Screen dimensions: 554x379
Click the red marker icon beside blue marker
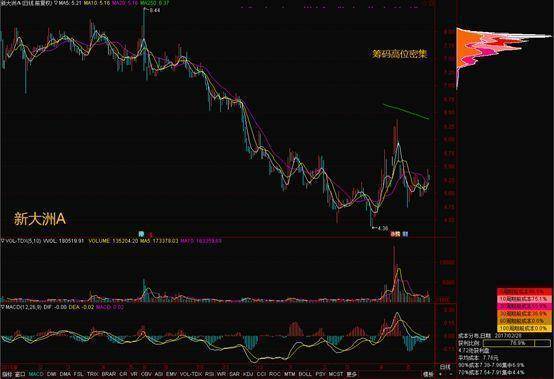click(x=150, y=234)
